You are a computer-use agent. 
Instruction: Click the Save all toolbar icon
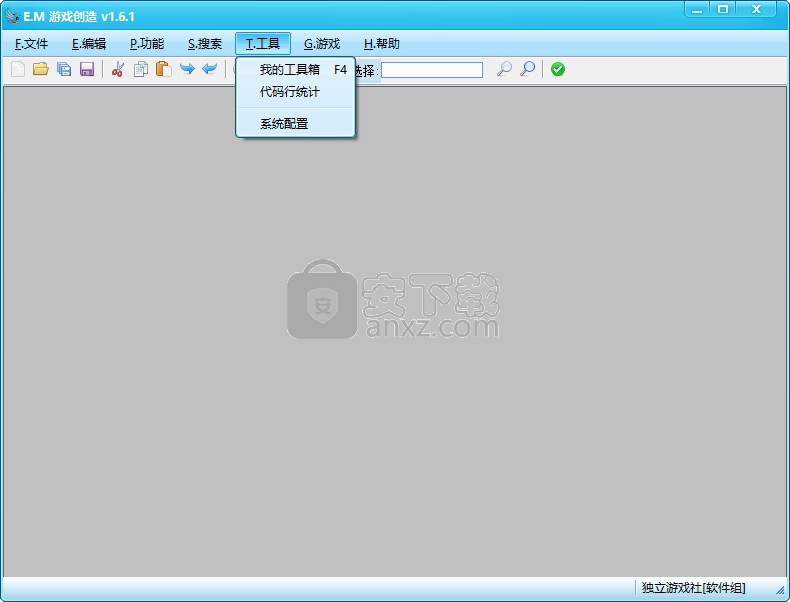point(64,69)
